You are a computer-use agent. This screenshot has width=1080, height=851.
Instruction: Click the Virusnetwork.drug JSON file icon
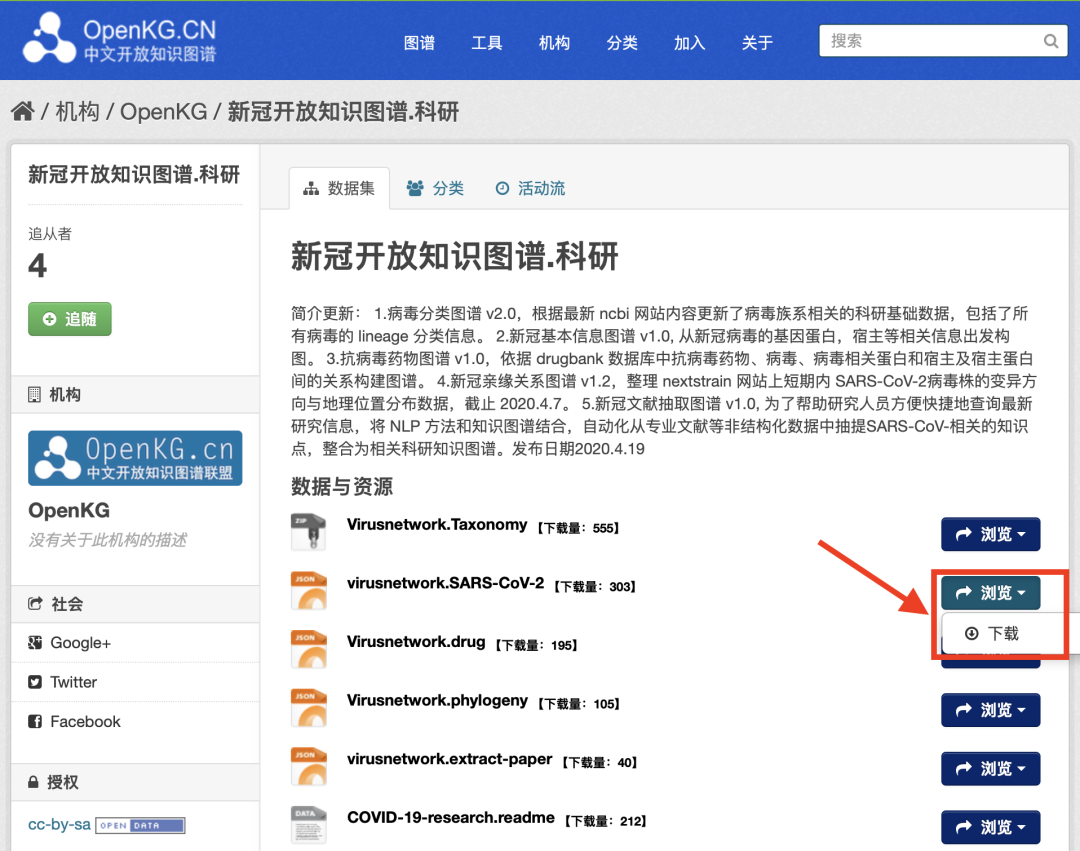pyautogui.click(x=308, y=649)
